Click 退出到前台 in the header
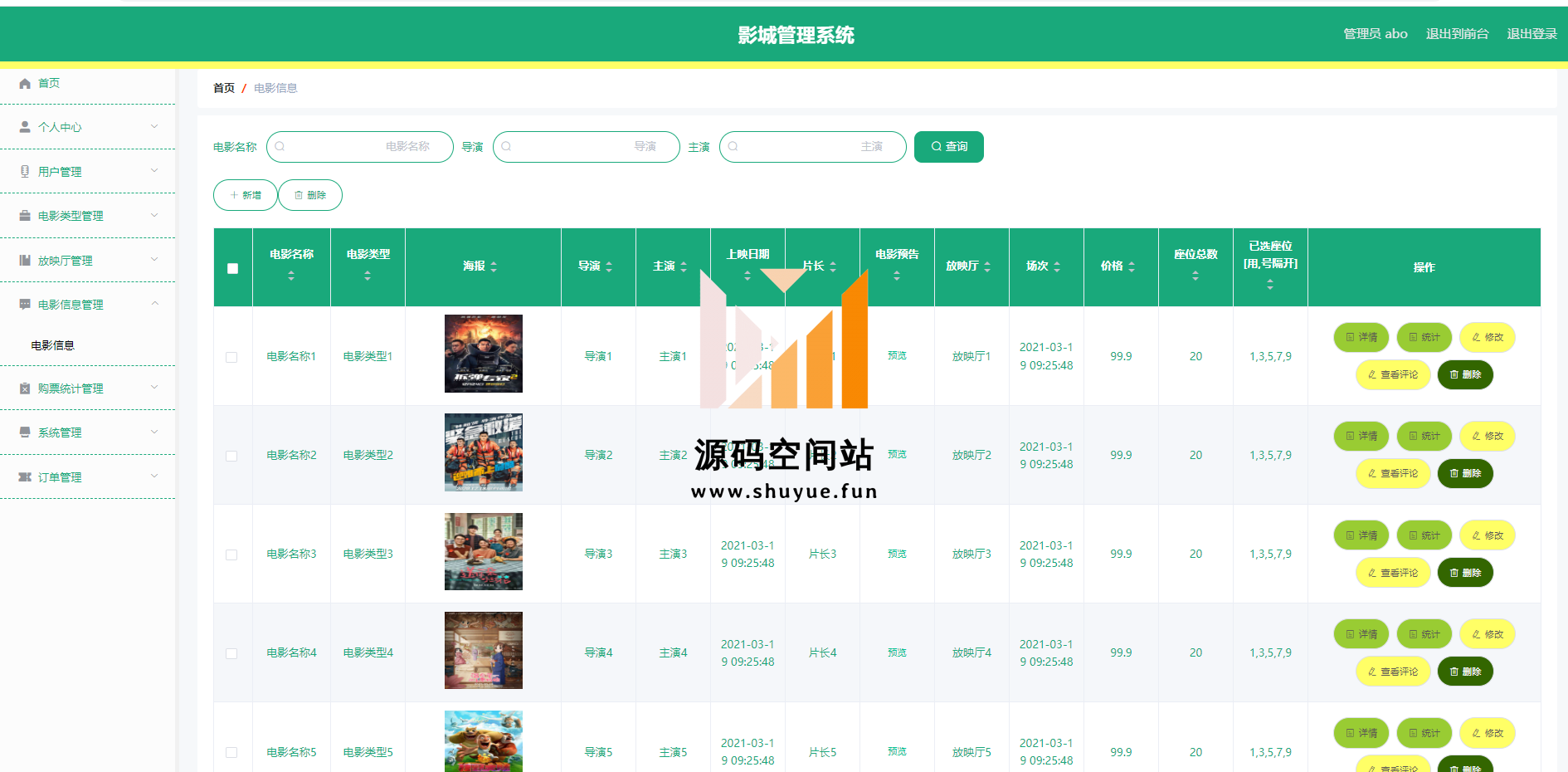1568x772 pixels. click(1457, 34)
